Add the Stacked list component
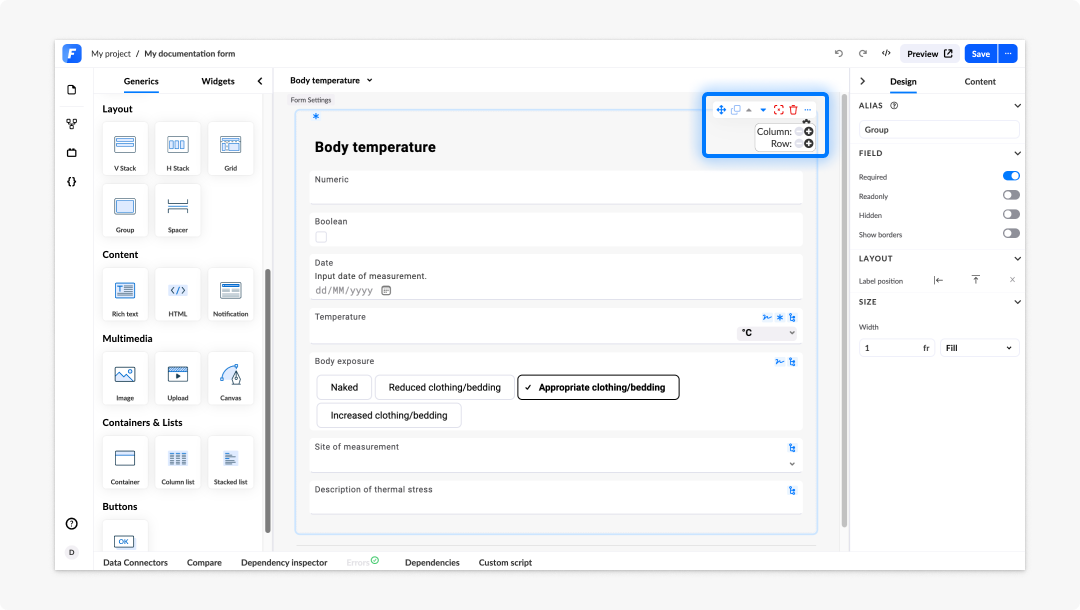1080x610 pixels. pyautogui.click(x=231, y=463)
